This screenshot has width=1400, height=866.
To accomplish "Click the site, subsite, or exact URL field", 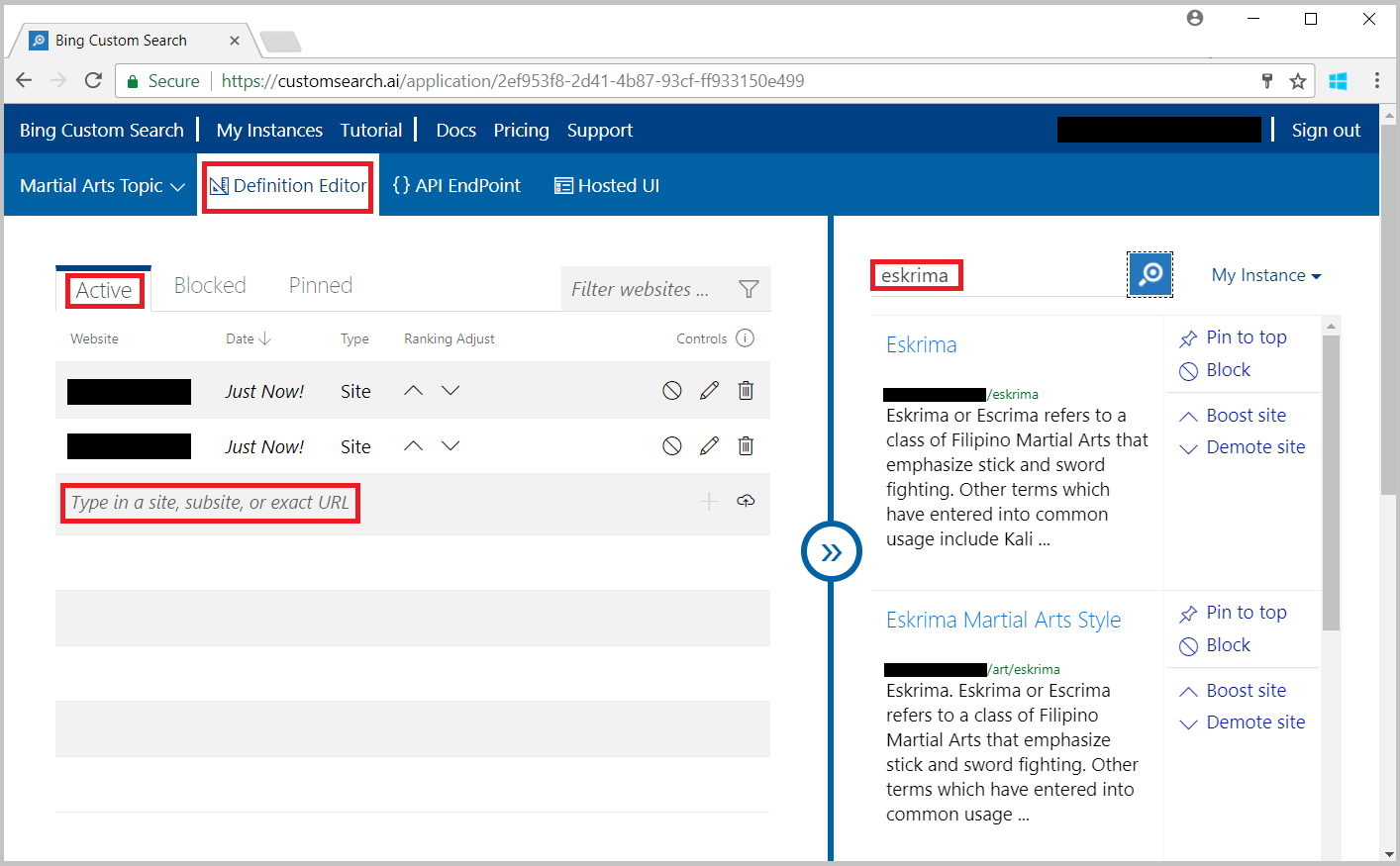I will 210,503.
